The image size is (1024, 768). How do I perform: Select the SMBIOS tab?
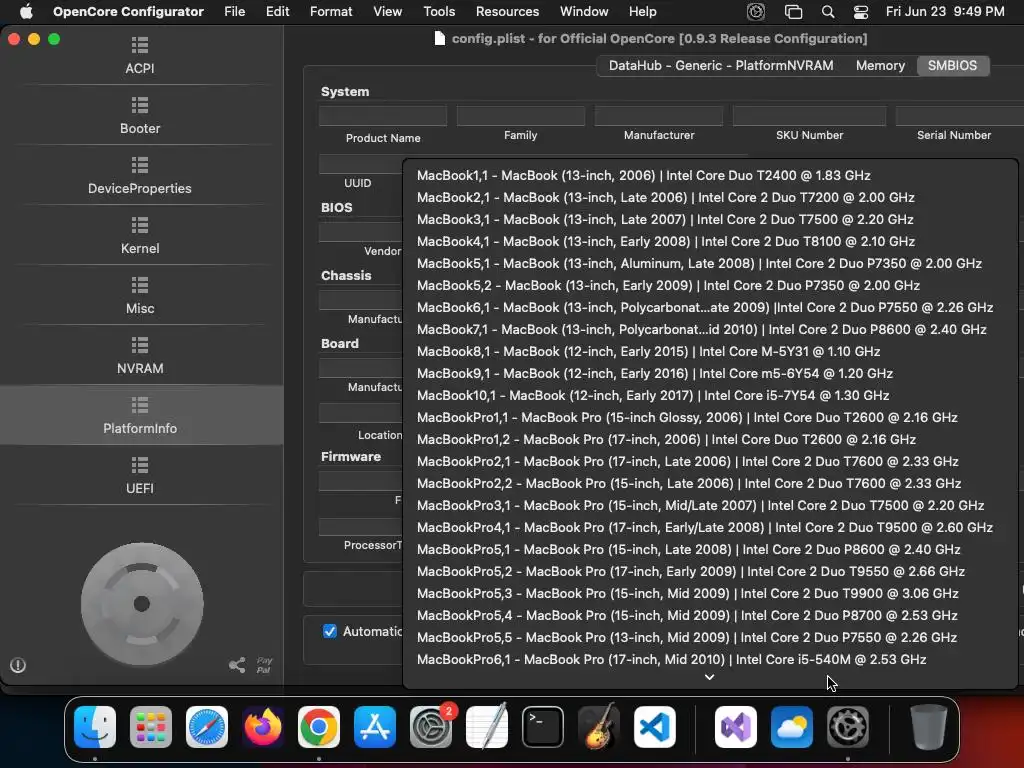[952, 65]
